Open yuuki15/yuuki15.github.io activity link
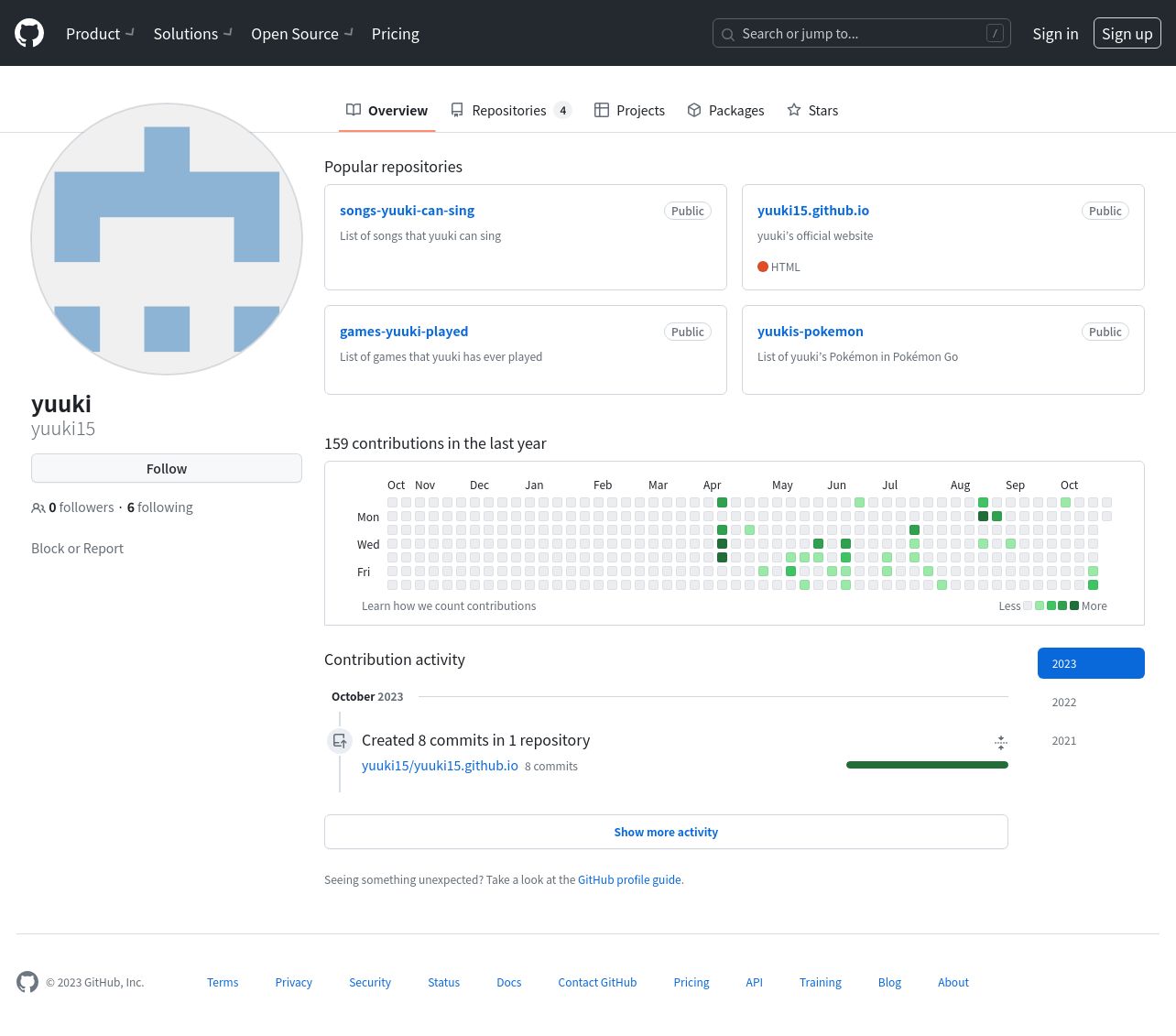Screen dimensions: 1176x1036 (x=440, y=766)
